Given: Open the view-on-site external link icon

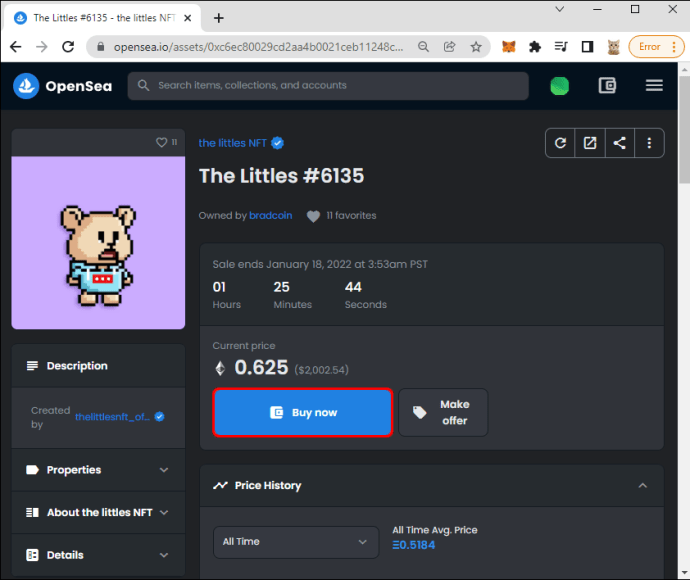Looking at the screenshot, I should (x=590, y=143).
